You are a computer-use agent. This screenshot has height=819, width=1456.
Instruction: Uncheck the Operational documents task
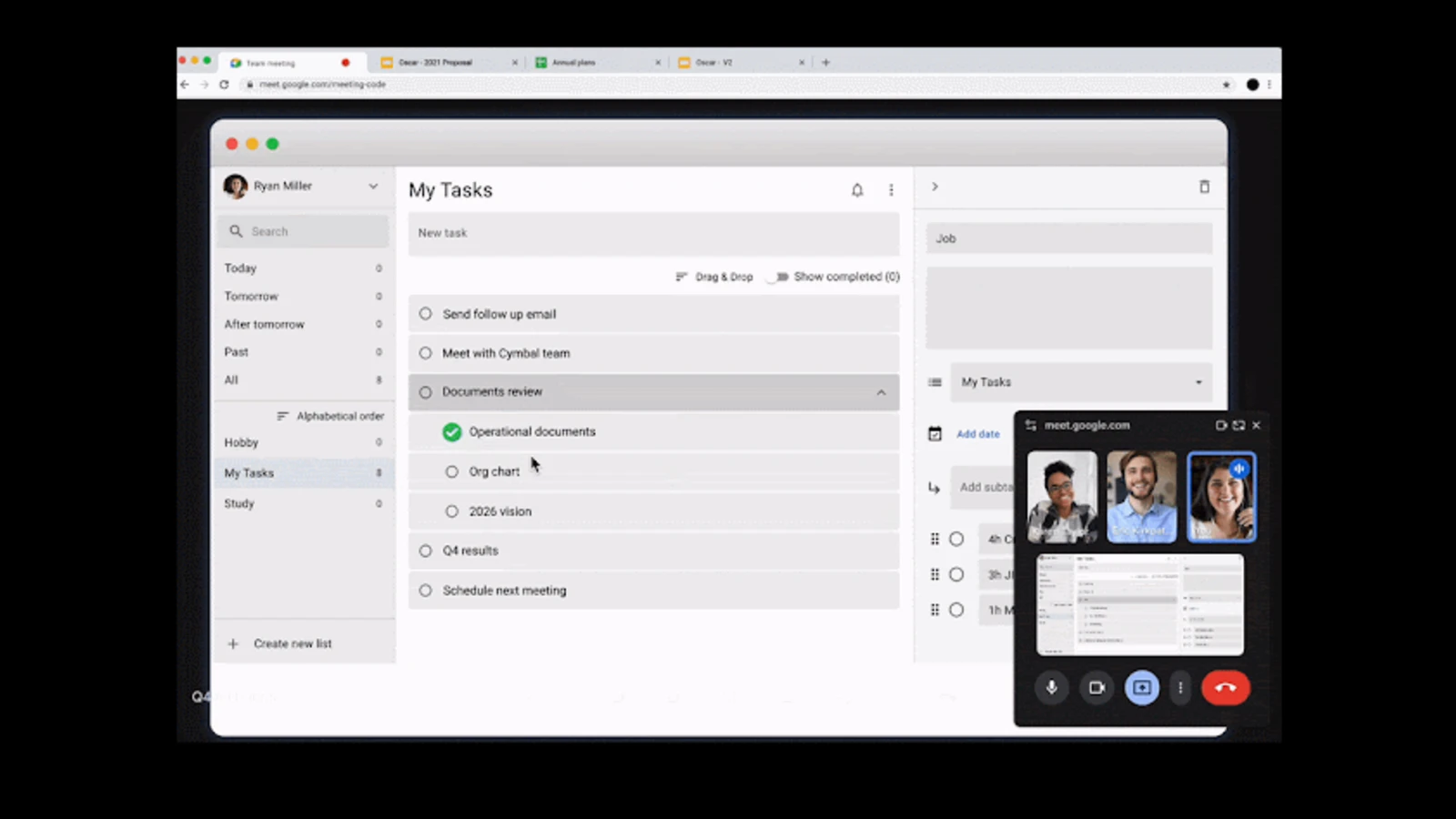coord(451,432)
